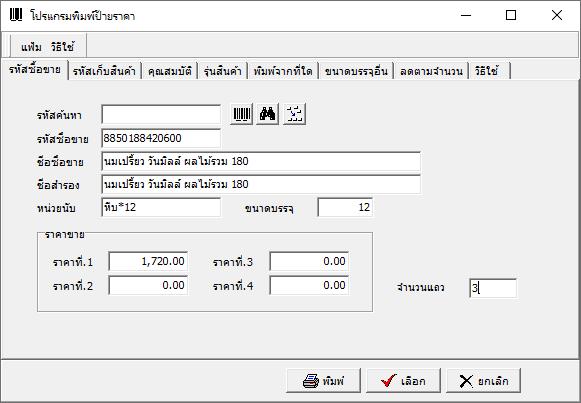Open the รุ่นสินค้า tab
Screen dimensions: 581x403
pos(222,71)
